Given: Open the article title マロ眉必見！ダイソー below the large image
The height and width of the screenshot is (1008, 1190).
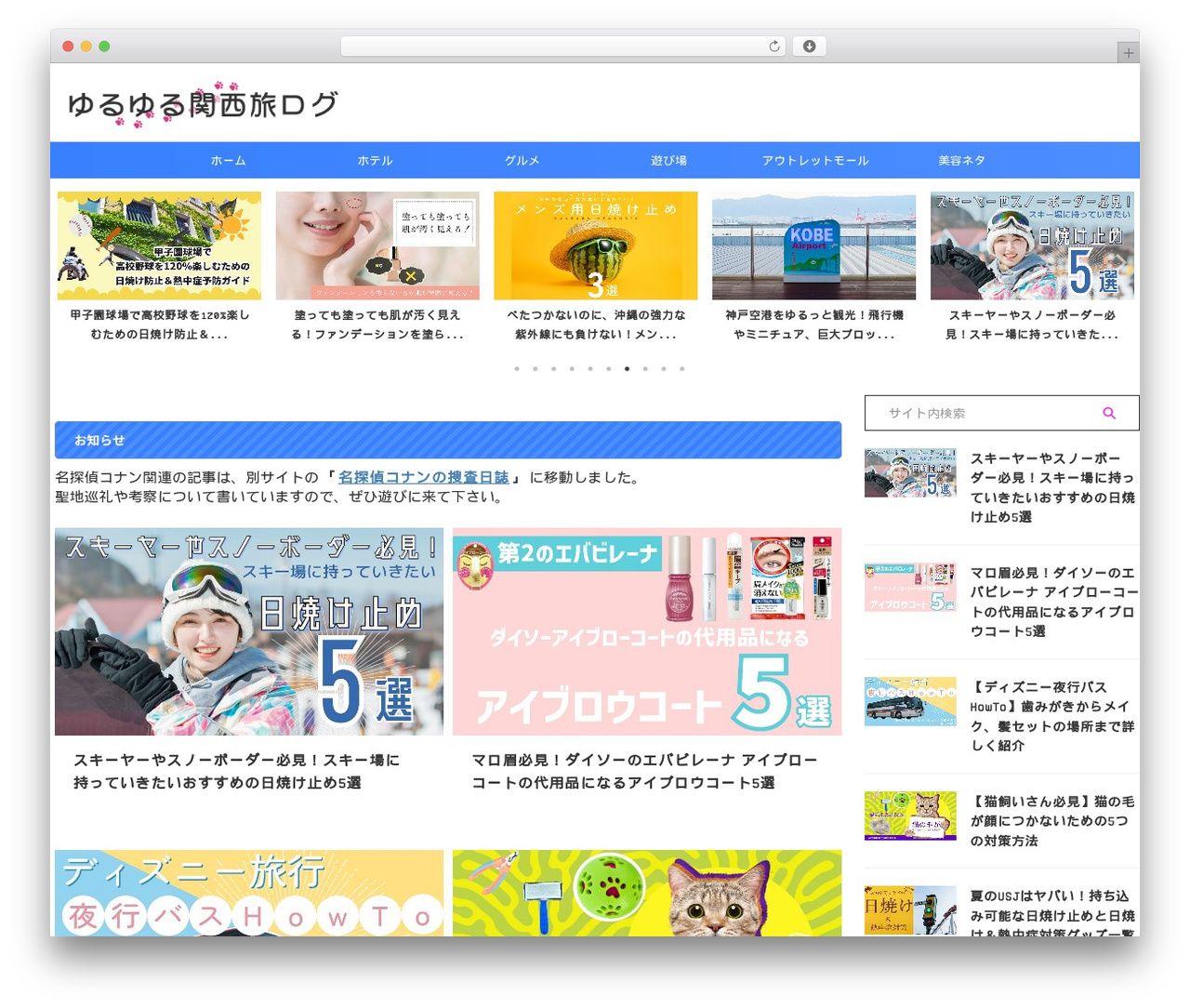Looking at the screenshot, I should pos(644,771).
